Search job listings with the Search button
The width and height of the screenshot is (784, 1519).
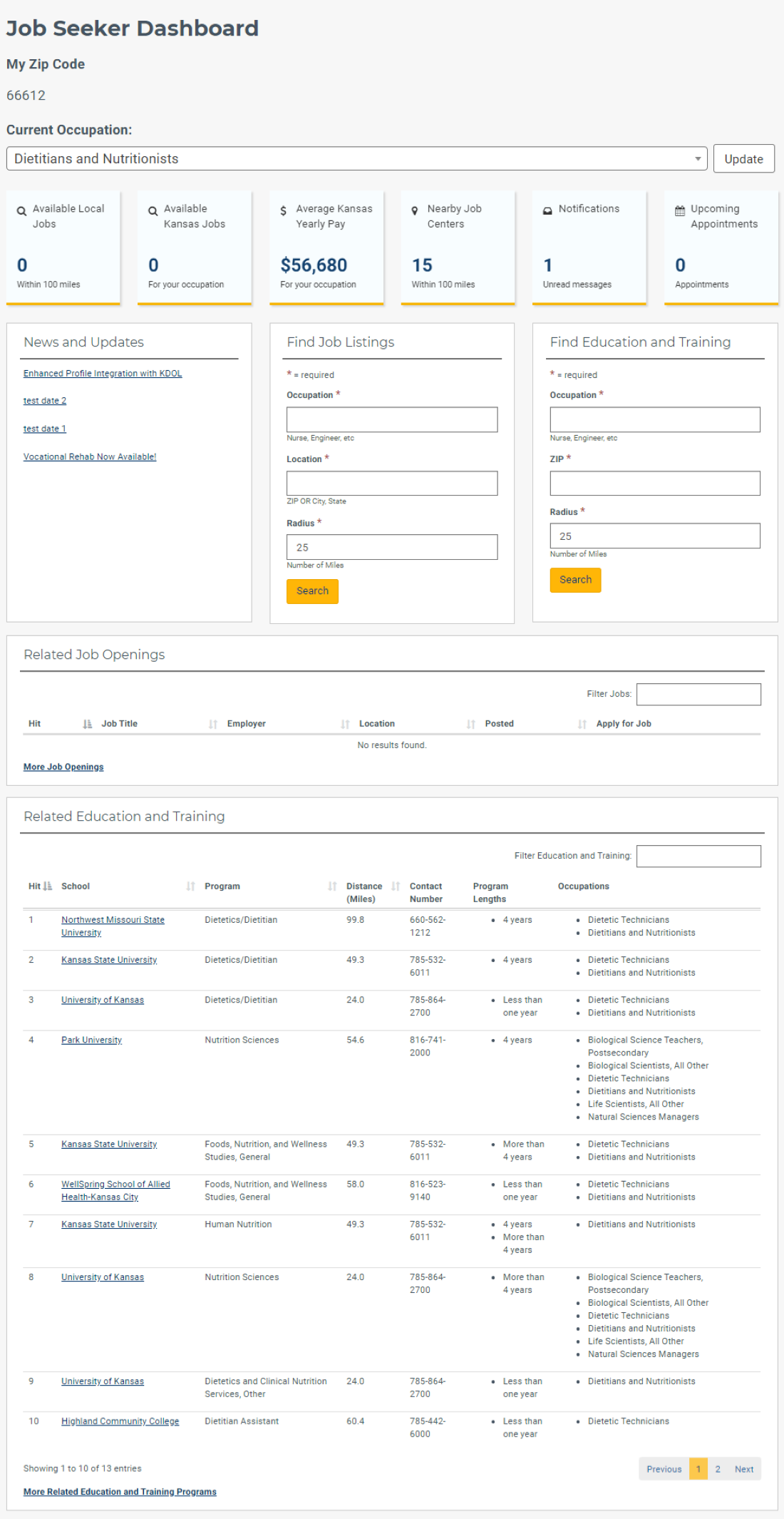click(x=312, y=591)
